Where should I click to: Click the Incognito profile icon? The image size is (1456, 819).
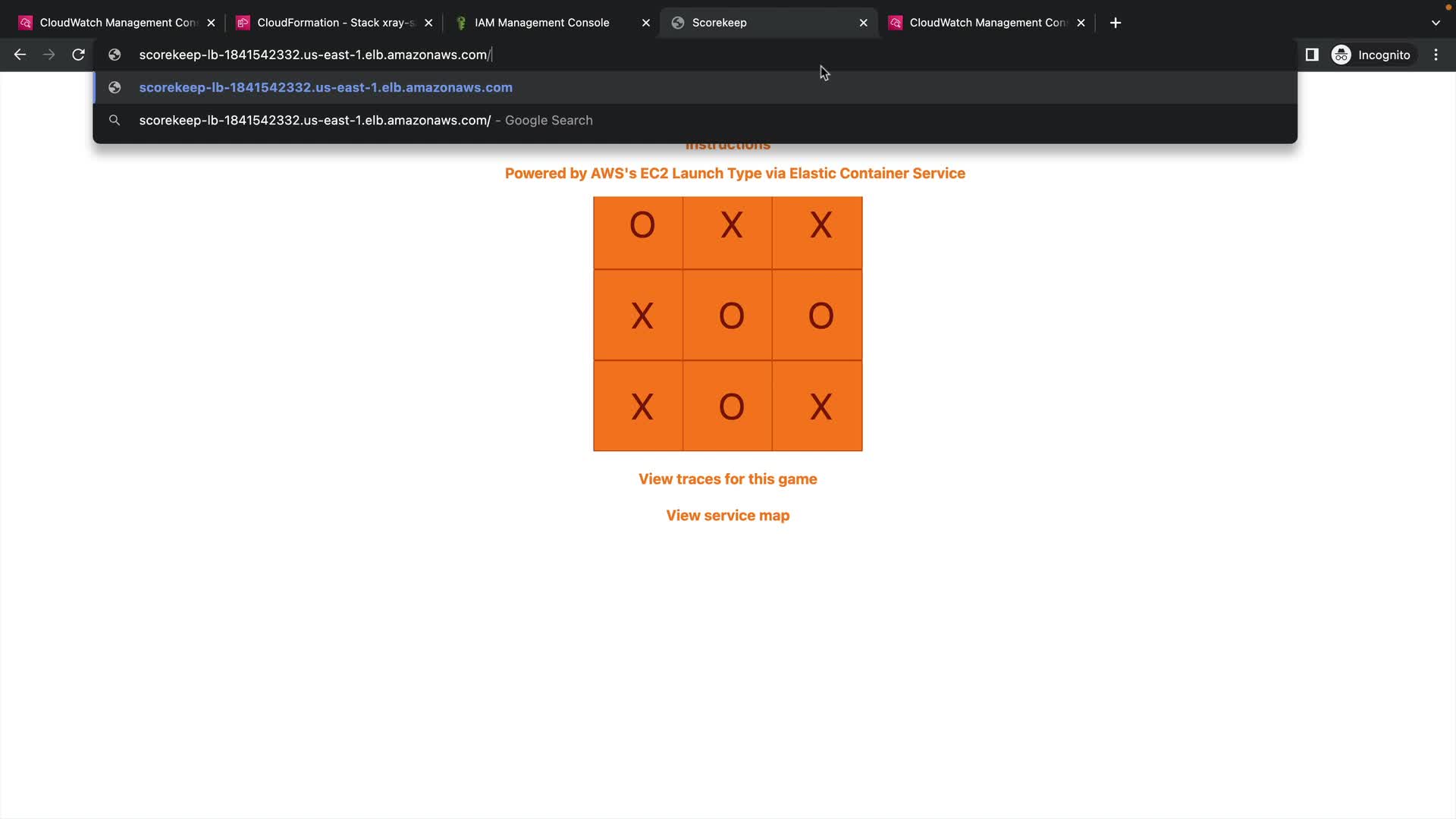tap(1341, 55)
